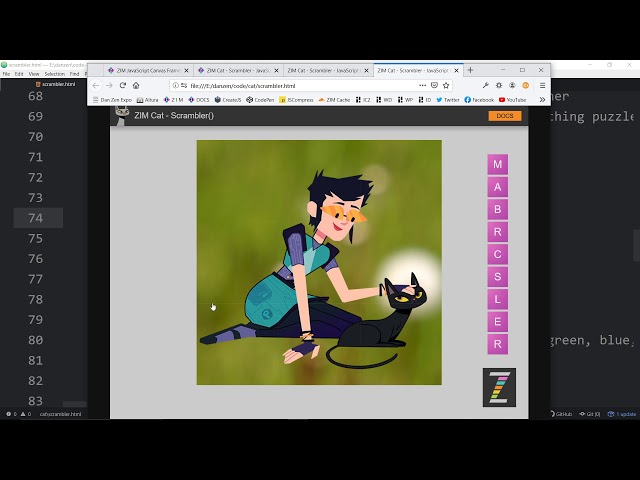Open the DOCS bookmark in bookmarks bar
Image resolution: width=640 pixels, height=480 pixels.
199,100
